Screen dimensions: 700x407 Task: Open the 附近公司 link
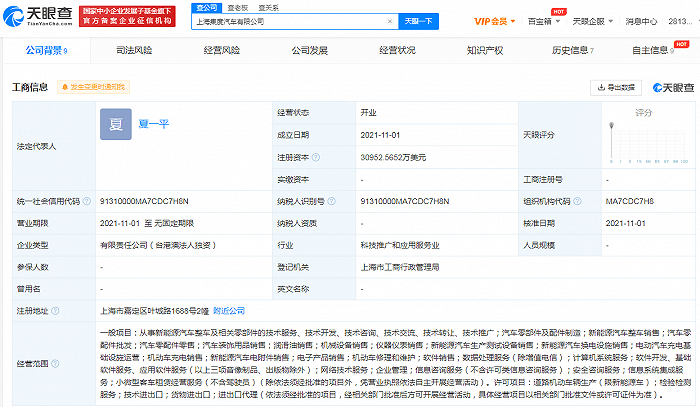coord(229,311)
